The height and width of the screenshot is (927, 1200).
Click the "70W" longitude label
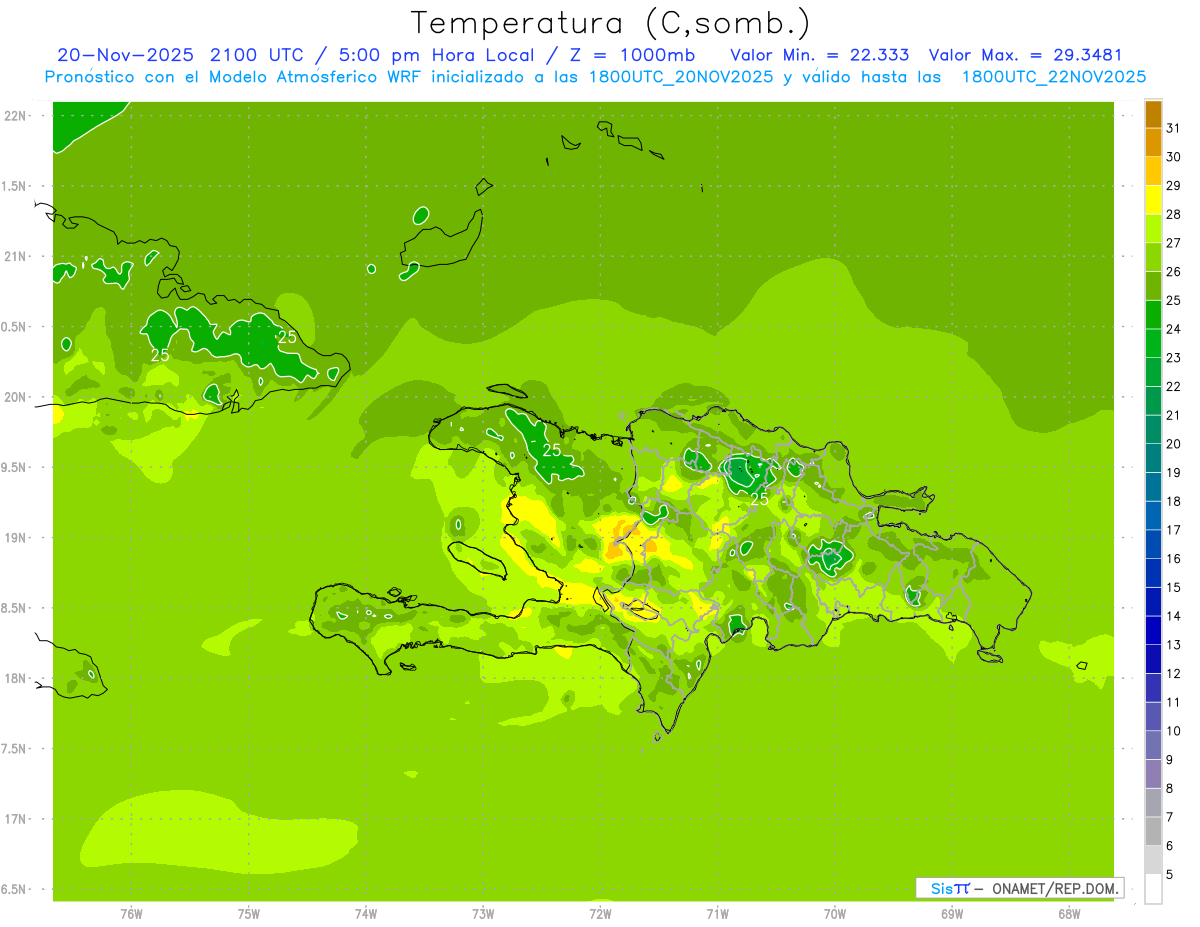tap(835, 914)
